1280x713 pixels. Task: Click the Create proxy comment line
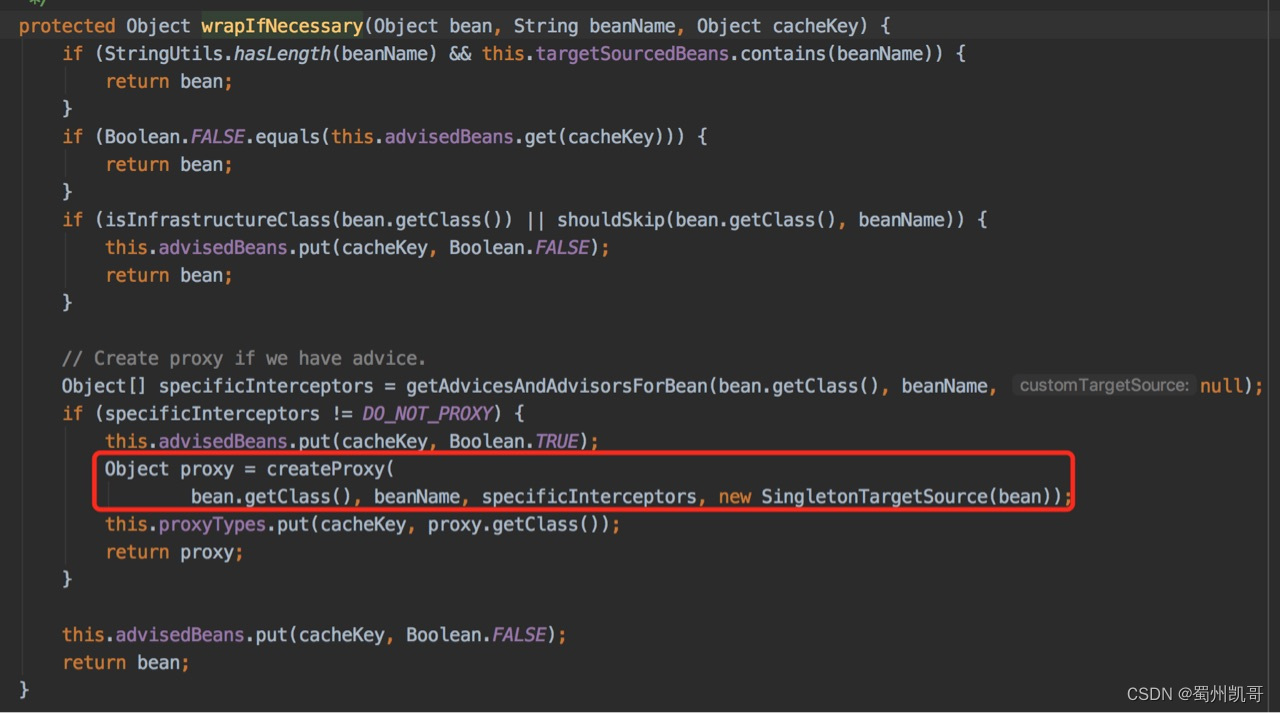coord(243,358)
